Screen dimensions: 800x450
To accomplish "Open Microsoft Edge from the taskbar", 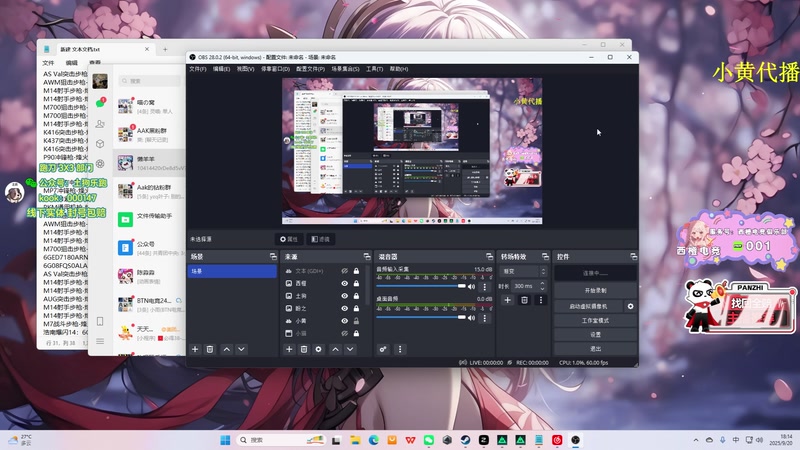I will click(x=373, y=440).
